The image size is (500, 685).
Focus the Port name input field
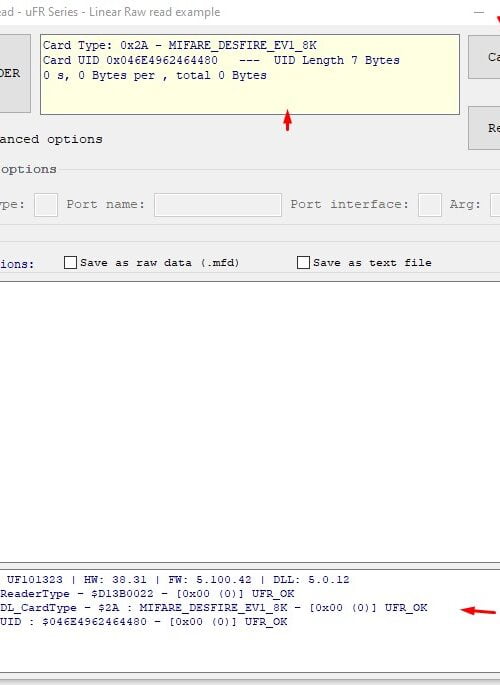(x=217, y=205)
